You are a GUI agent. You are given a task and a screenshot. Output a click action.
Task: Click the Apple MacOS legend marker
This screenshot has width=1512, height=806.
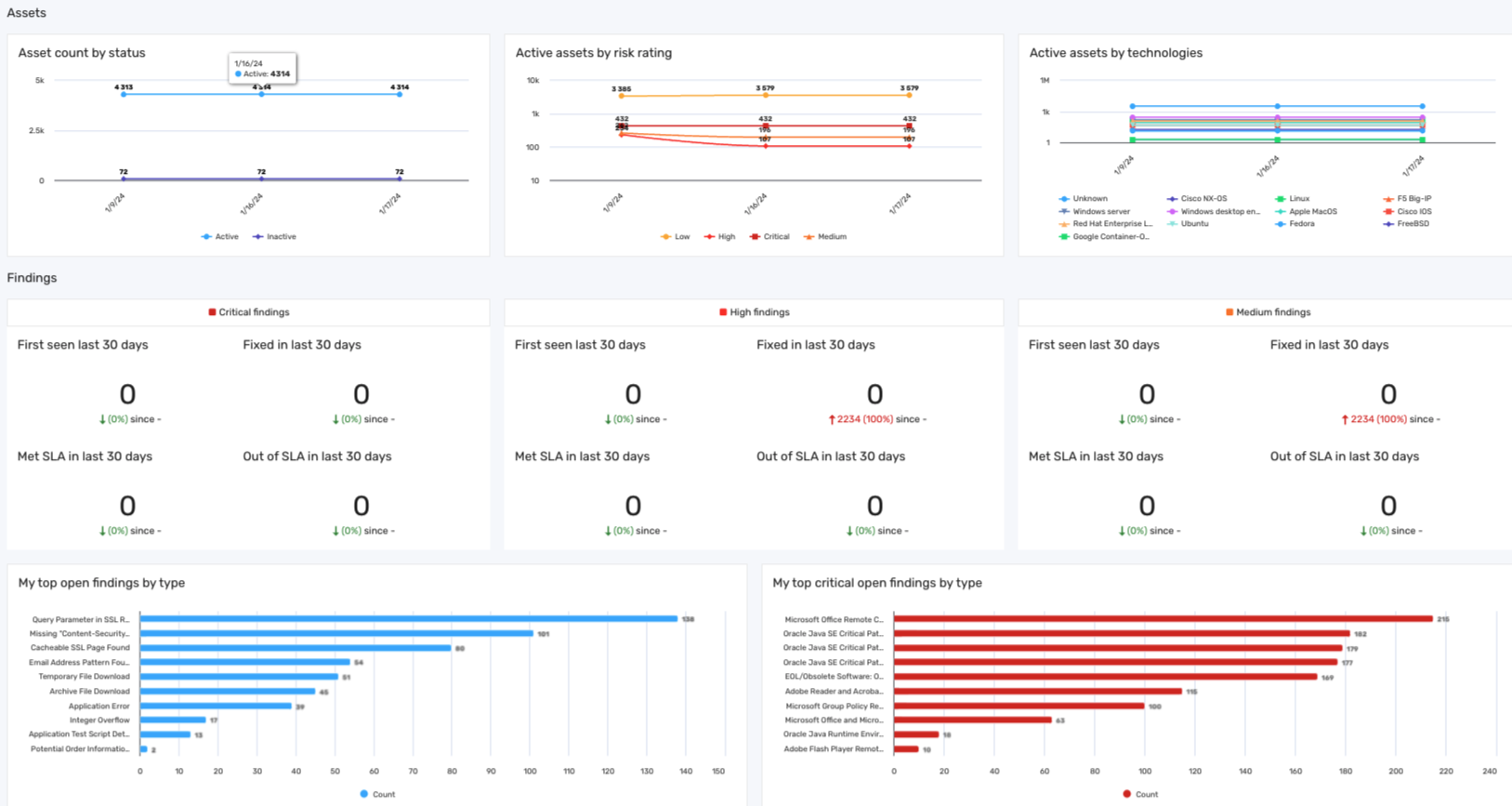tap(1281, 212)
